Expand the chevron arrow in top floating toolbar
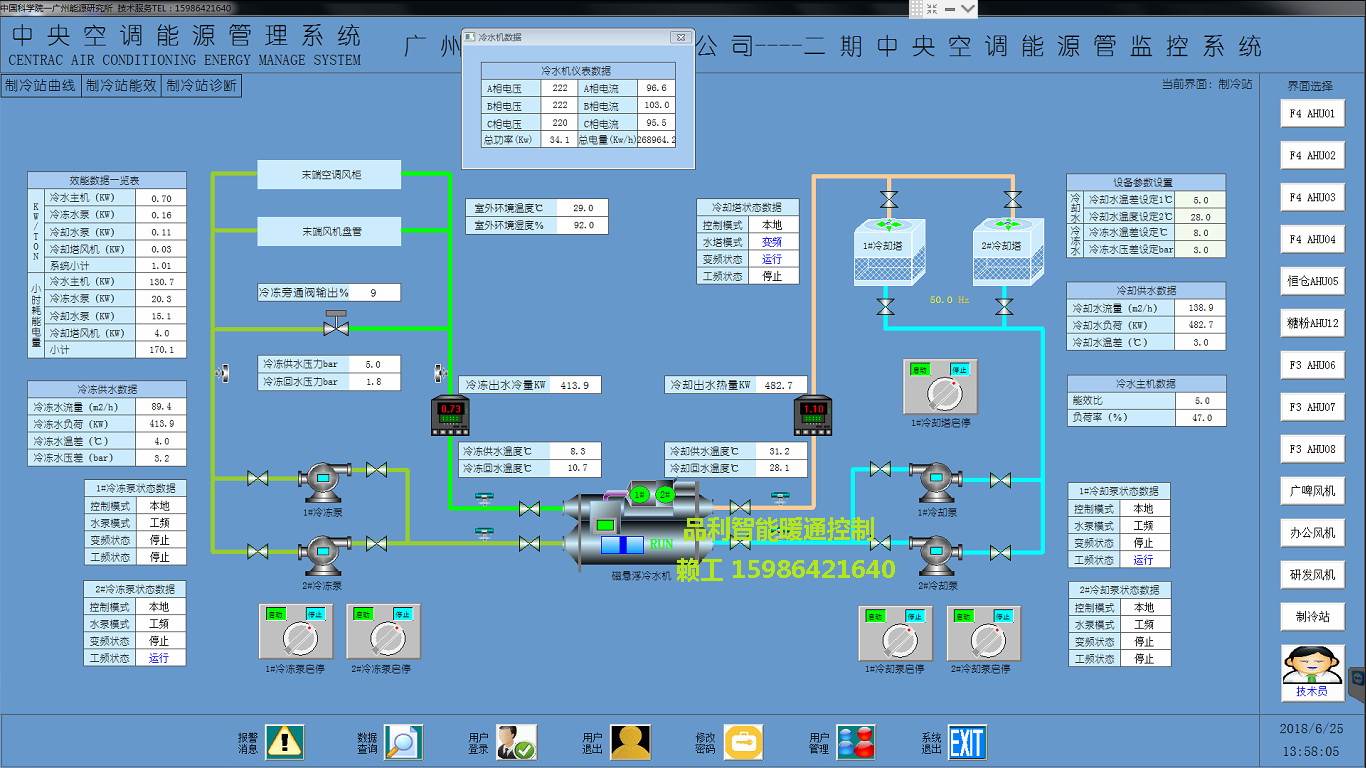This screenshot has height=768, width=1366. point(967,9)
